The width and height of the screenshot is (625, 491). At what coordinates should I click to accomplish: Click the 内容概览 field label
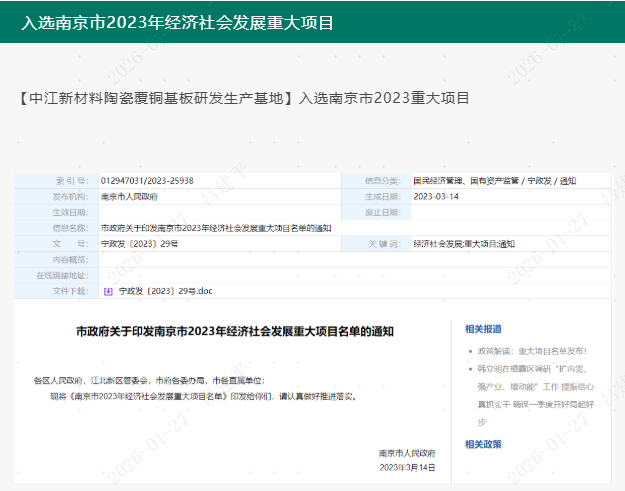[x=71, y=260]
